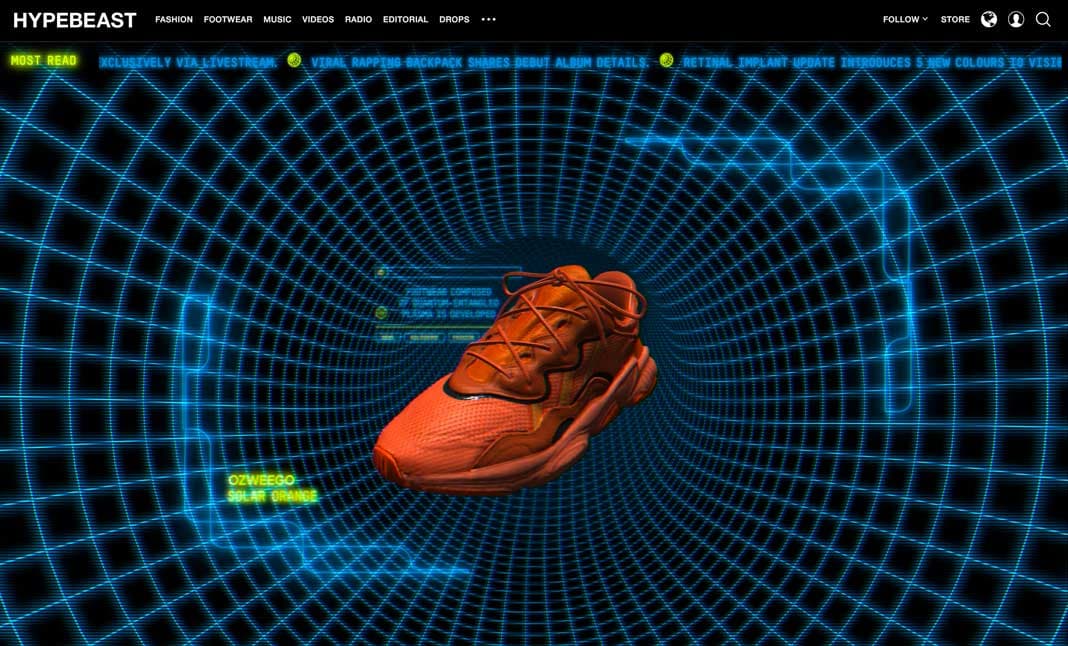Click the Ozweego Solar Orange label
Image resolution: width=1068 pixels, height=646 pixels.
[x=272, y=489]
